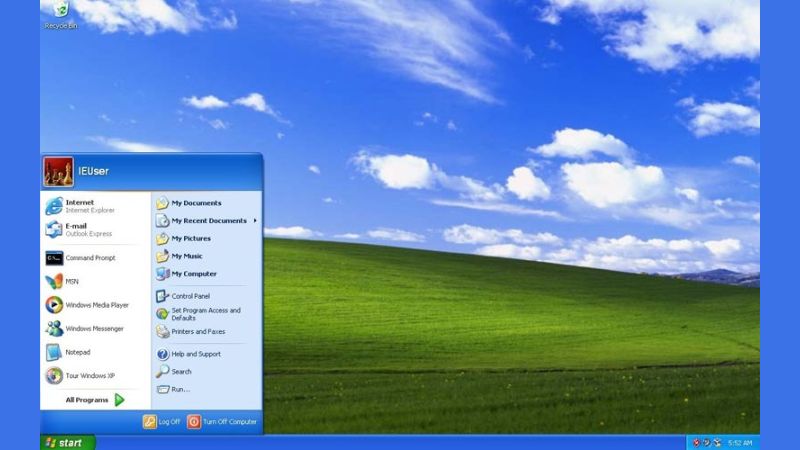Click the Run... label text
The width and height of the screenshot is (800, 450).
point(181,389)
